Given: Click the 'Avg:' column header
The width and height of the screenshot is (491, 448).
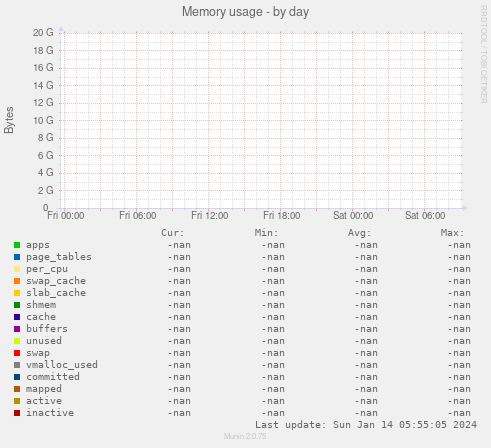Looking at the screenshot, I should (x=359, y=233).
